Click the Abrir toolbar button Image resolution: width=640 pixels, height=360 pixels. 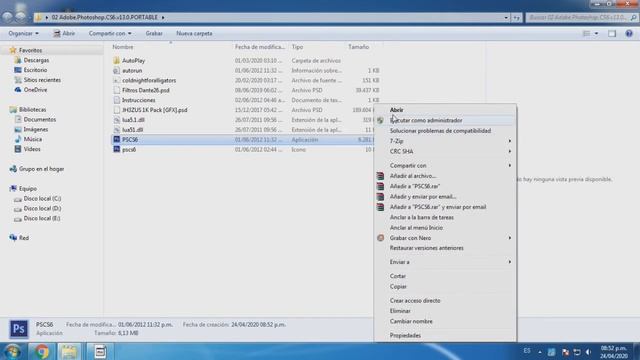pos(64,33)
